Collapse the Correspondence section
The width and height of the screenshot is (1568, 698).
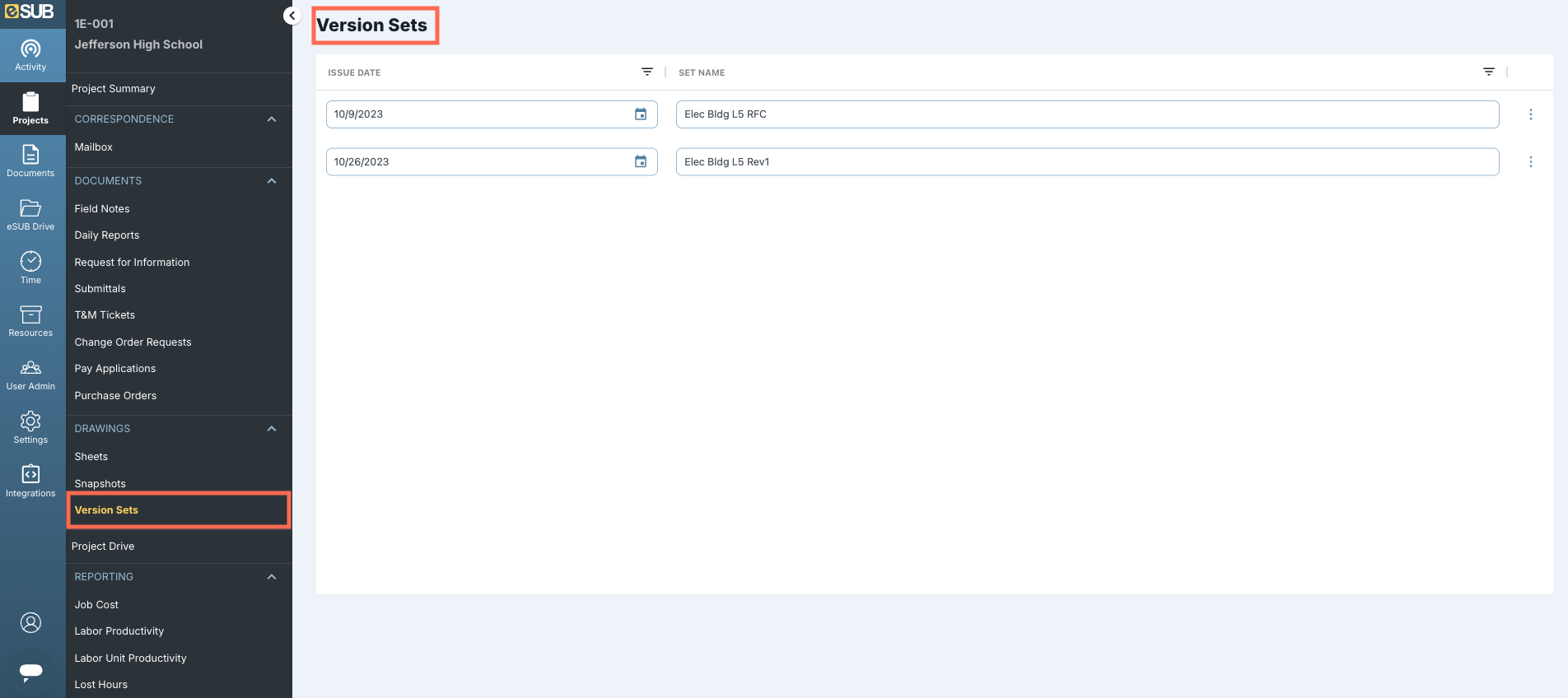(272, 119)
